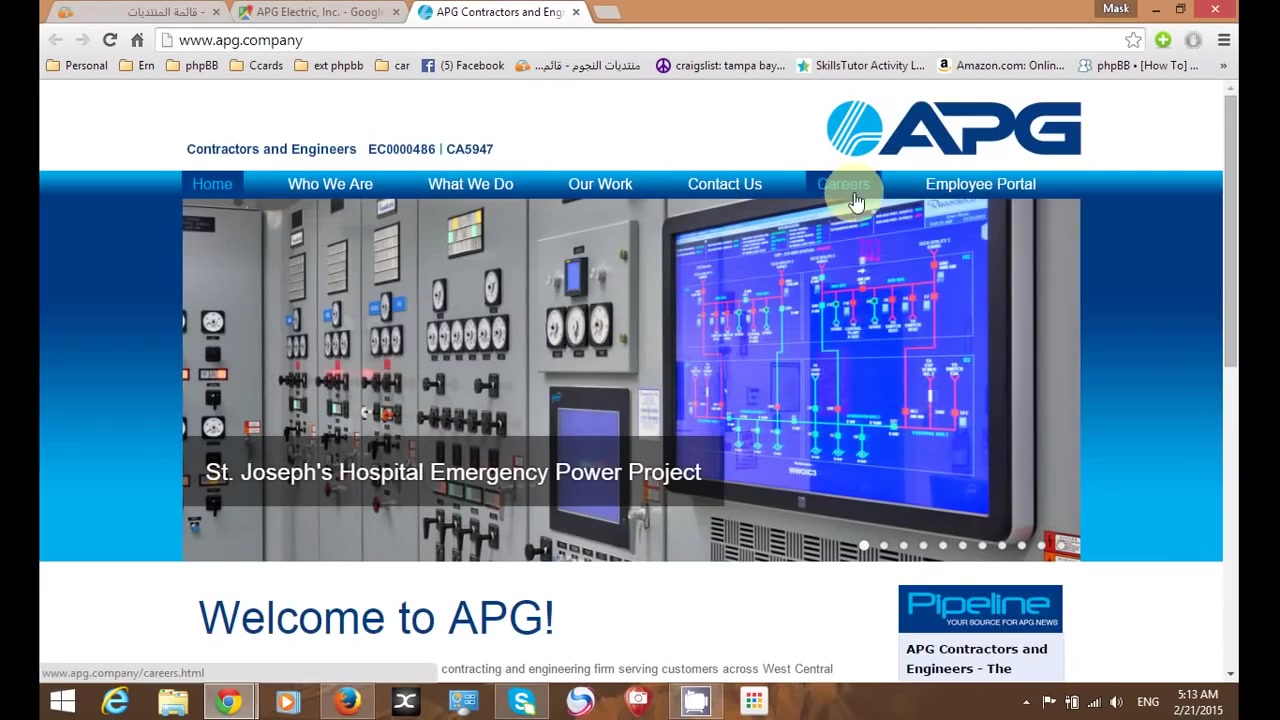Open the Our Work menu item
The width and height of the screenshot is (1280, 720).
[x=600, y=184]
